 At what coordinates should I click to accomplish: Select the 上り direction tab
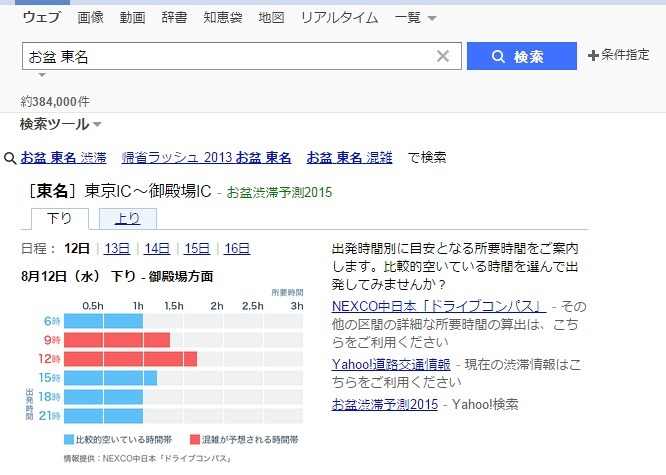click(127, 218)
